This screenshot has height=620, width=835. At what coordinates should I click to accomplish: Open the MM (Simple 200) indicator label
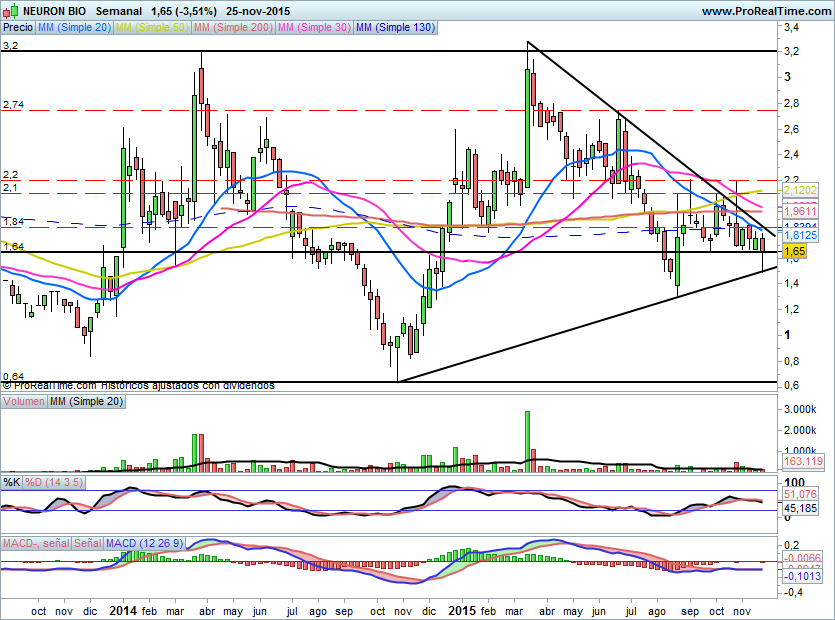[233, 27]
